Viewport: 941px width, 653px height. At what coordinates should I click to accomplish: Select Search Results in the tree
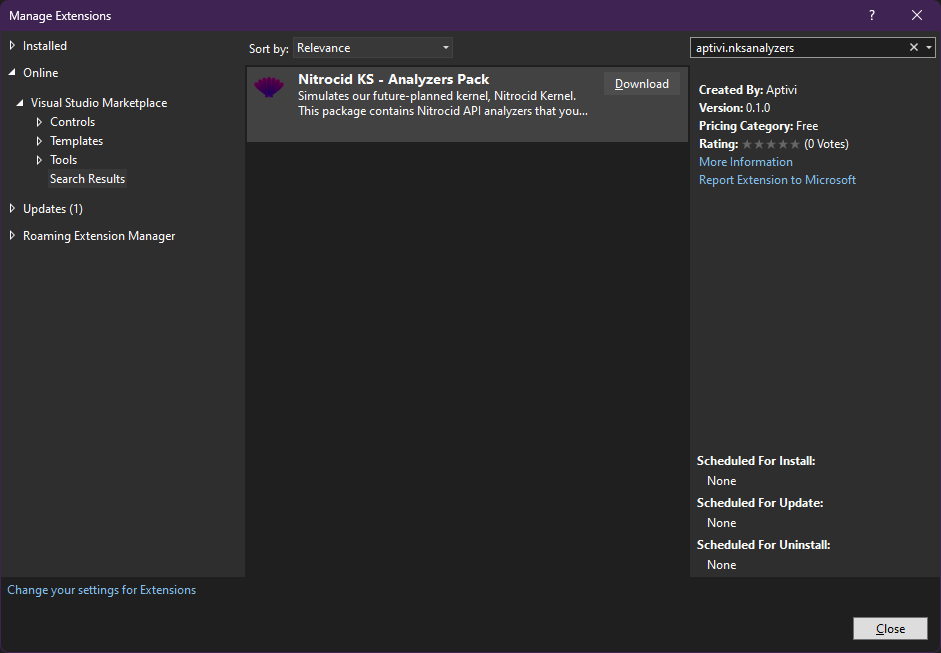(87, 179)
